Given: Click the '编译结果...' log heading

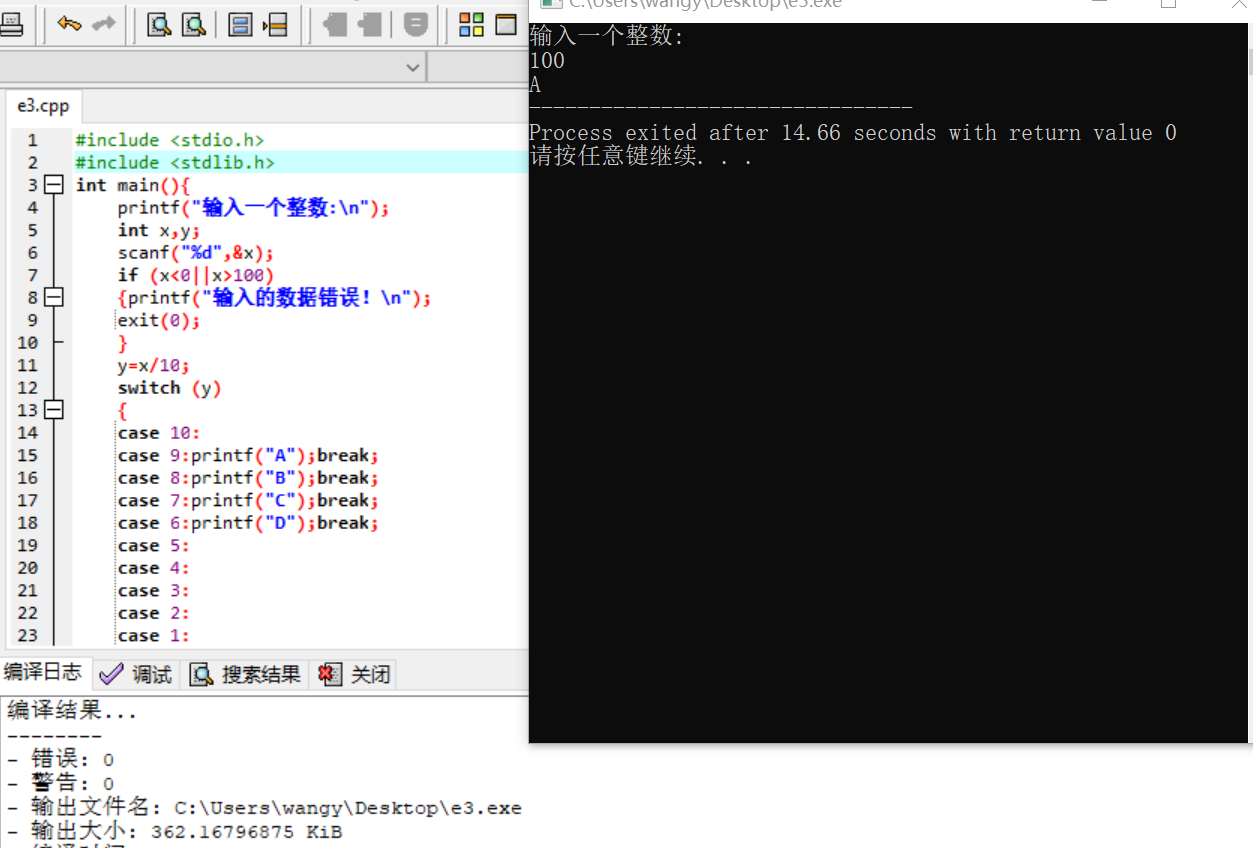Looking at the screenshot, I should [72, 712].
